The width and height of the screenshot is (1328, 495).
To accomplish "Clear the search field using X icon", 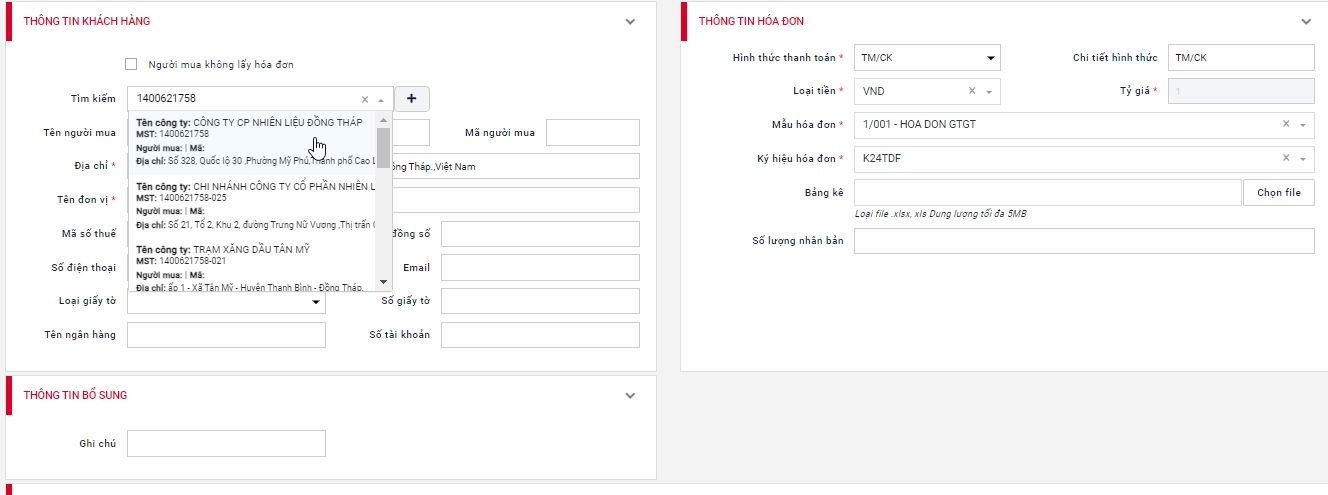I will coord(365,99).
